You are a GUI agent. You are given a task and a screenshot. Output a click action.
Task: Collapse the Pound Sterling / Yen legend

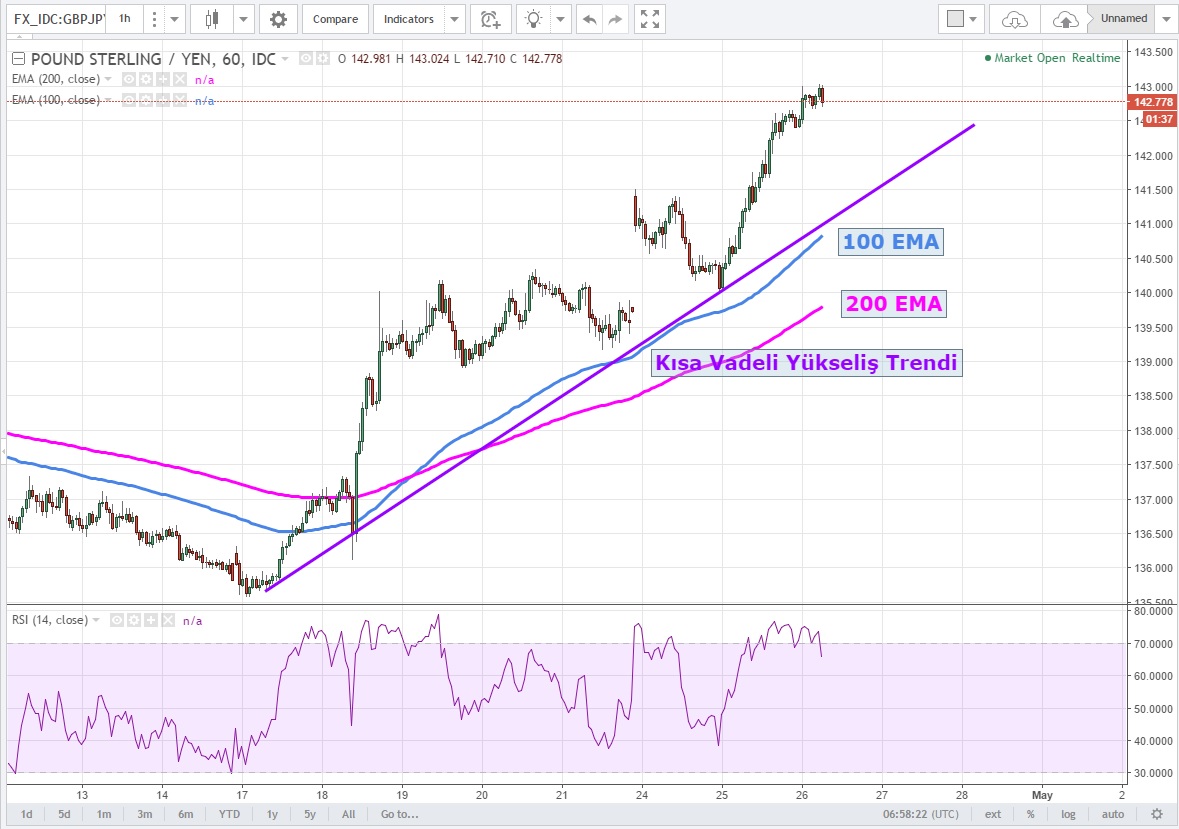[x=17, y=59]
